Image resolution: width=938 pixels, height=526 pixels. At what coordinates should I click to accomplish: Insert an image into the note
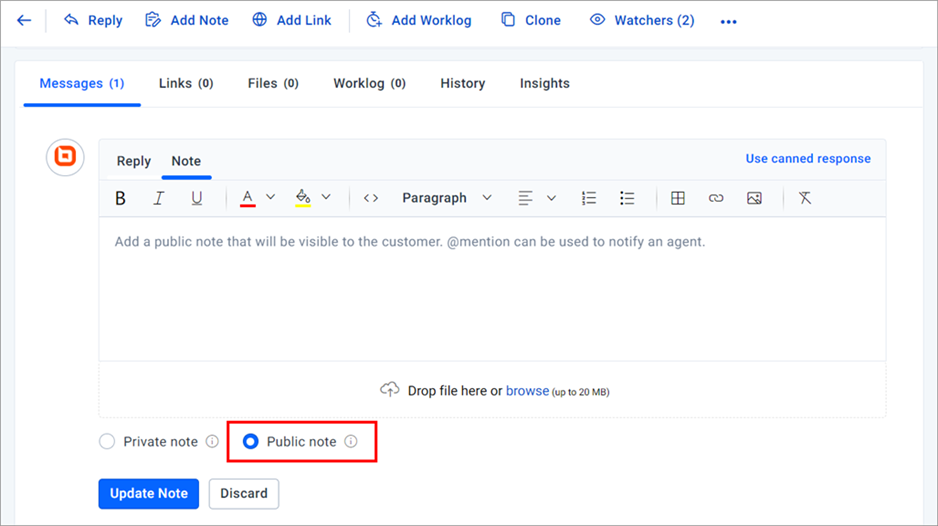coord(754,198)
